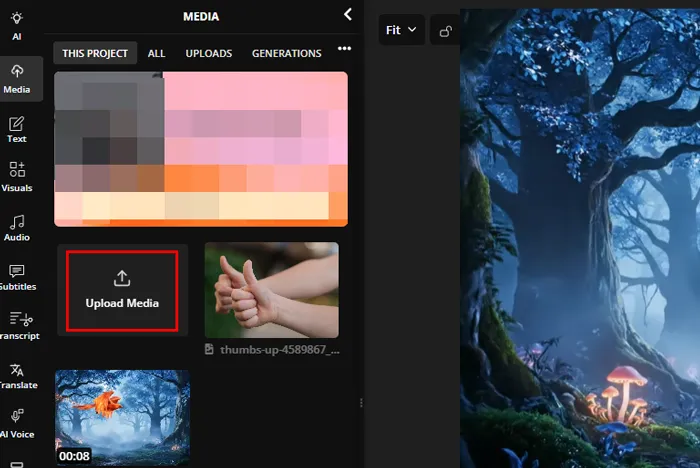The width and height of the screenshot is (700, 468).
Task: Select the thumbs-up image thumbnail
Action: pyautogui.click(x=271, y=290)
